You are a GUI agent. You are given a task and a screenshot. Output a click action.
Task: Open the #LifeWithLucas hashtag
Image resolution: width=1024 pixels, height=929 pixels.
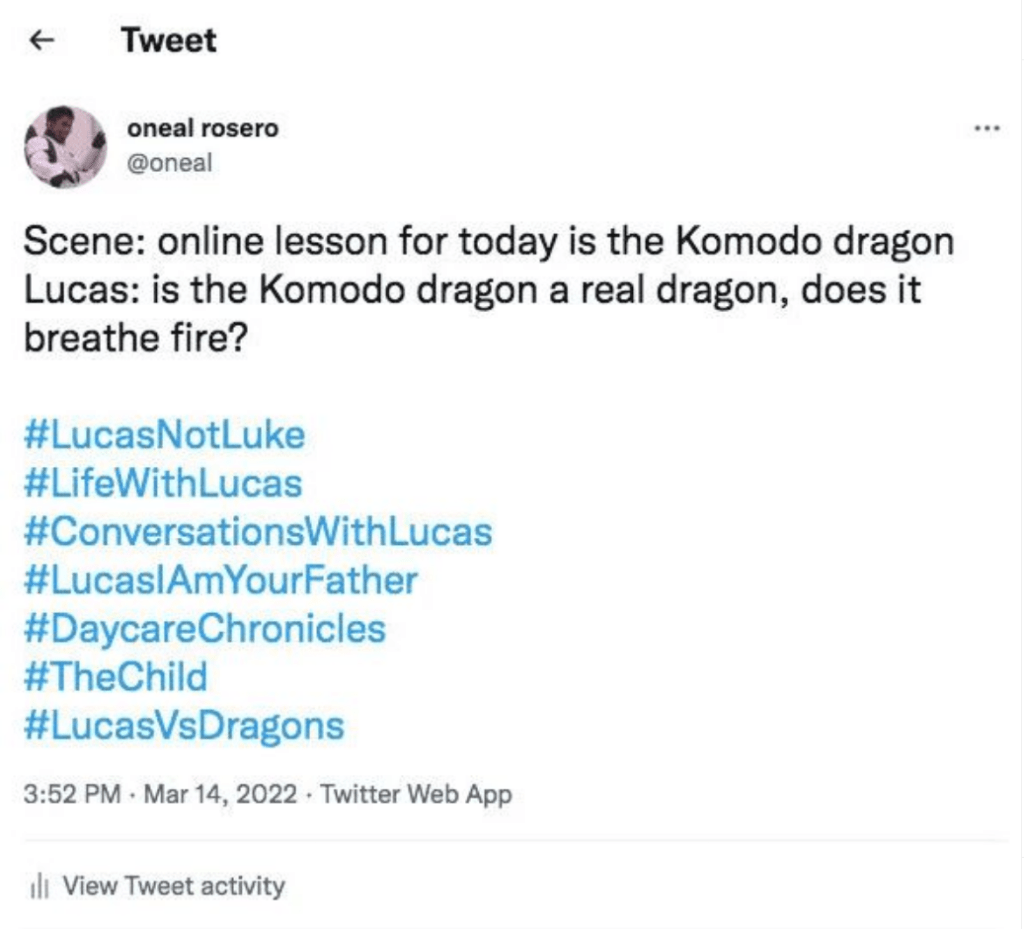pyautogui.click(x=161, y=484)
